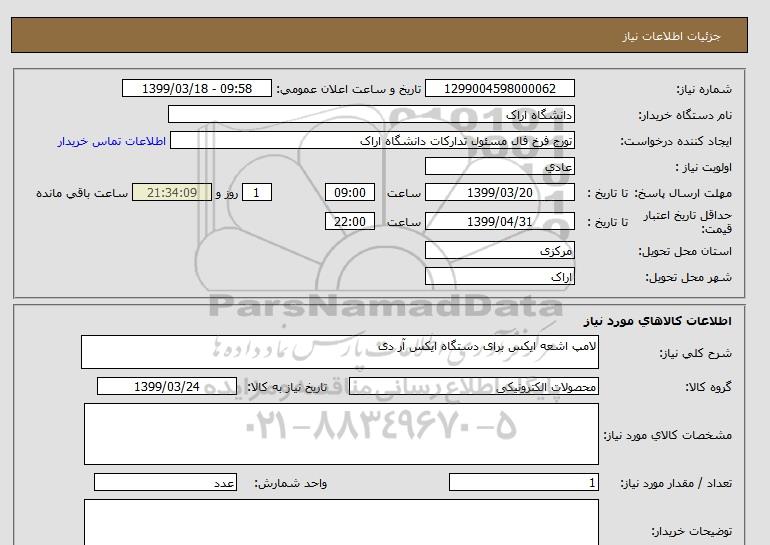Click response deadline time 09:00

pyautogui.click(x=350, y=192)
